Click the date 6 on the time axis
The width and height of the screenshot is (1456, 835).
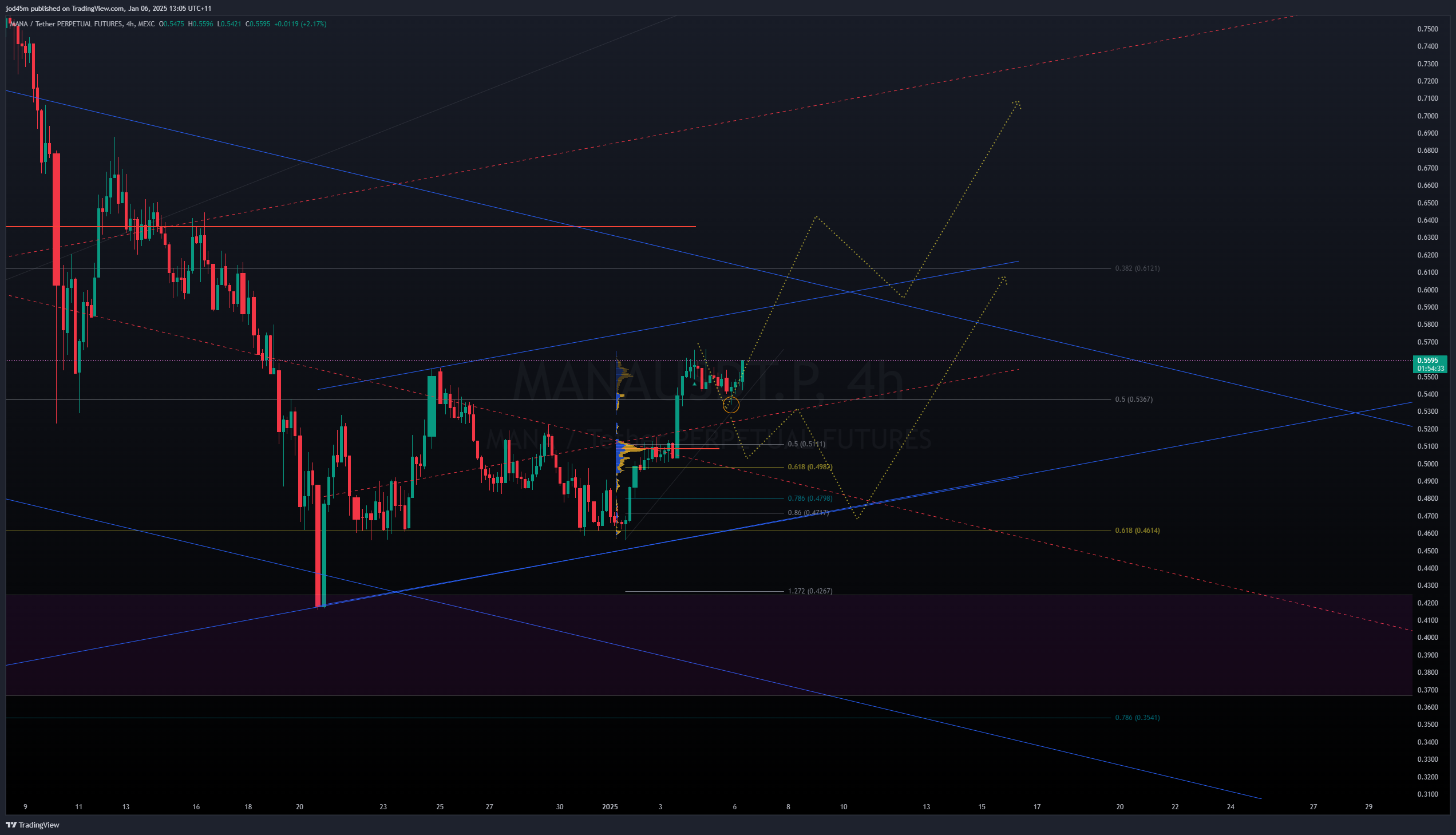(x=735, y=807)
